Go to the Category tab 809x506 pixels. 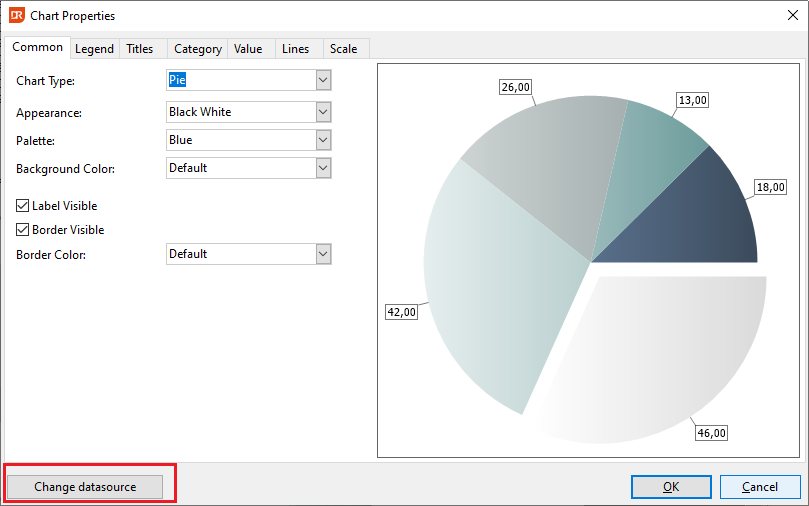point(198,49)
